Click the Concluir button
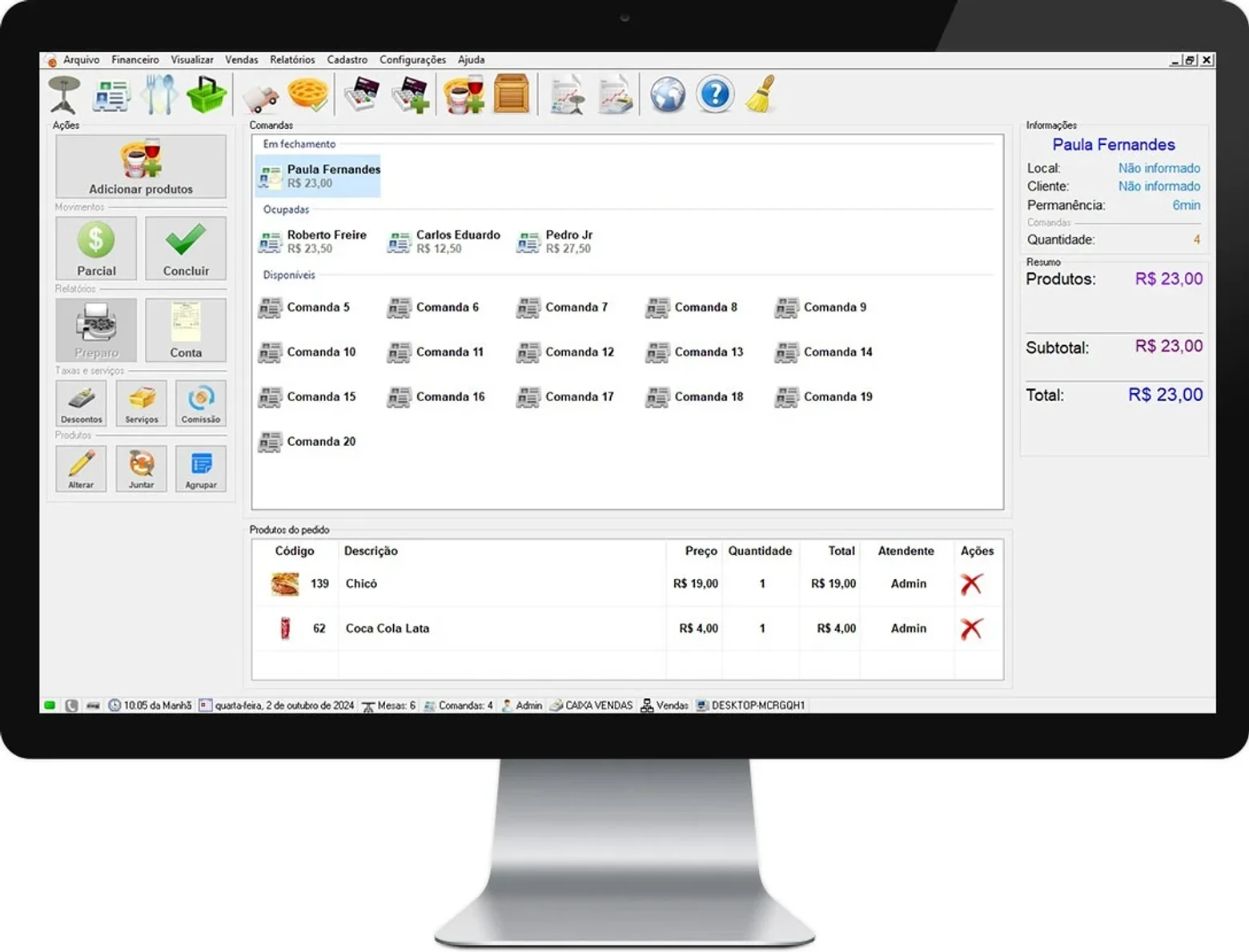 186,248
